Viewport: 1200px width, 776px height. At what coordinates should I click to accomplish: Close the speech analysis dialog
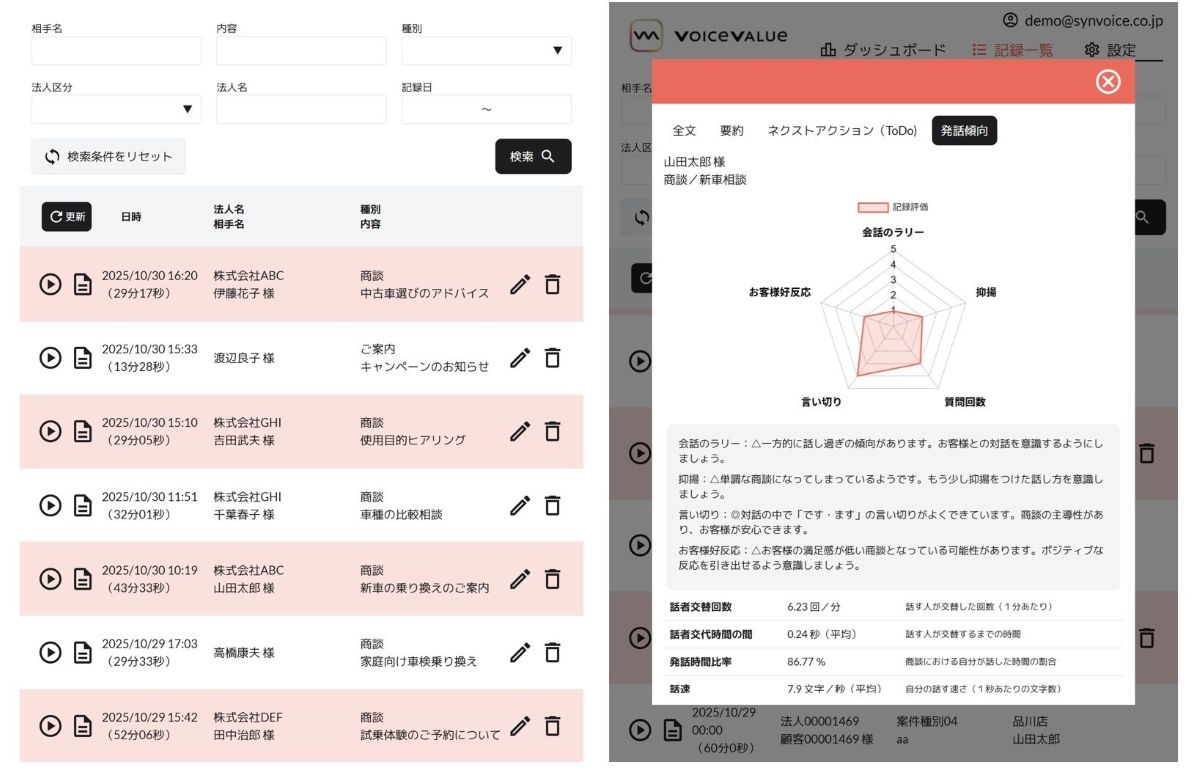[1108, 82]
